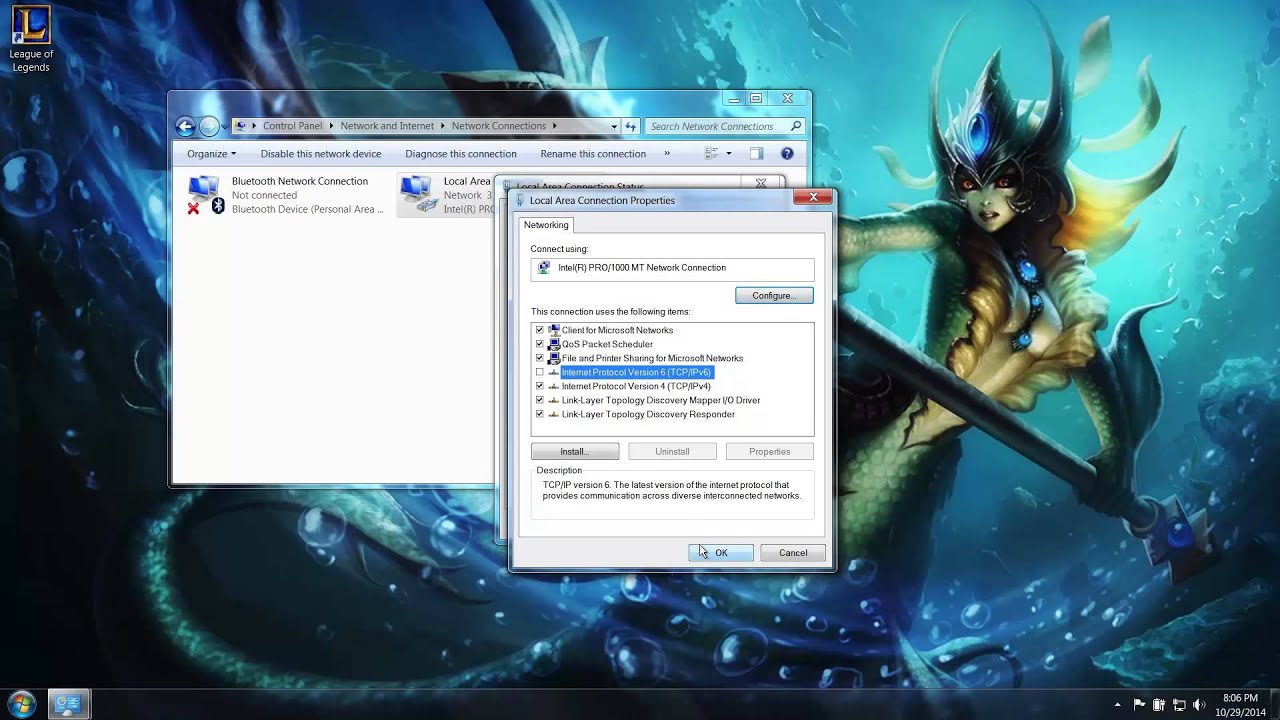Viewport: 1280px width, 720px height.
Task: Click the search magnifier in Network Connections
Action: click(x=796, y=126)
